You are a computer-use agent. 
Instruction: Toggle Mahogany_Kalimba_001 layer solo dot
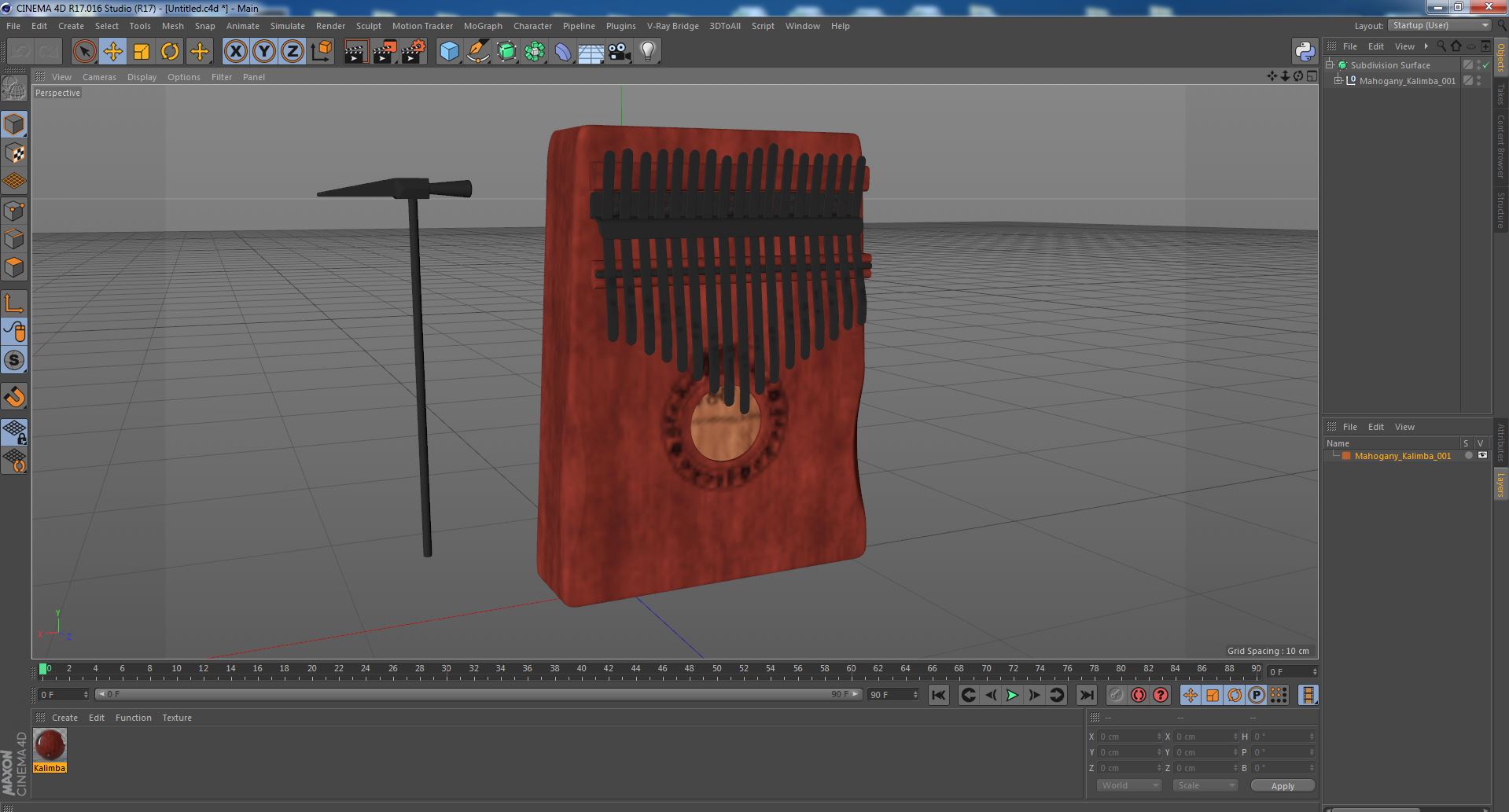pyautogui.click(x=1467, y=456)
